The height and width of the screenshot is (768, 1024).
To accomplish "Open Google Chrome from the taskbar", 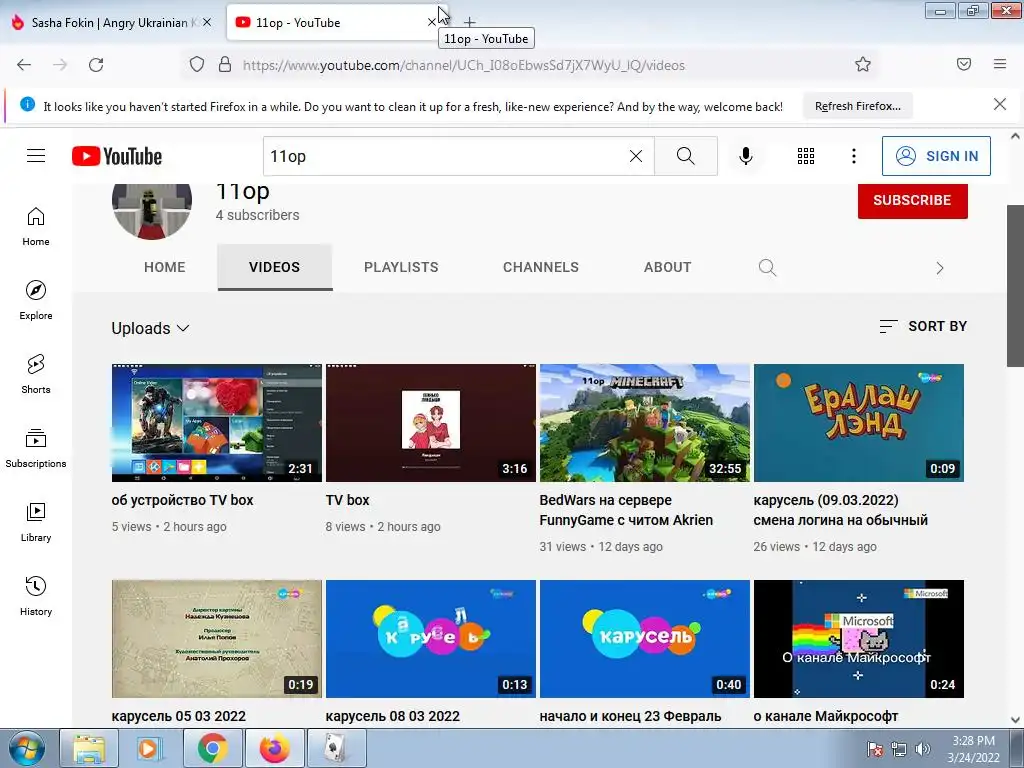I will pyautogui.click(x=213, y=748).
